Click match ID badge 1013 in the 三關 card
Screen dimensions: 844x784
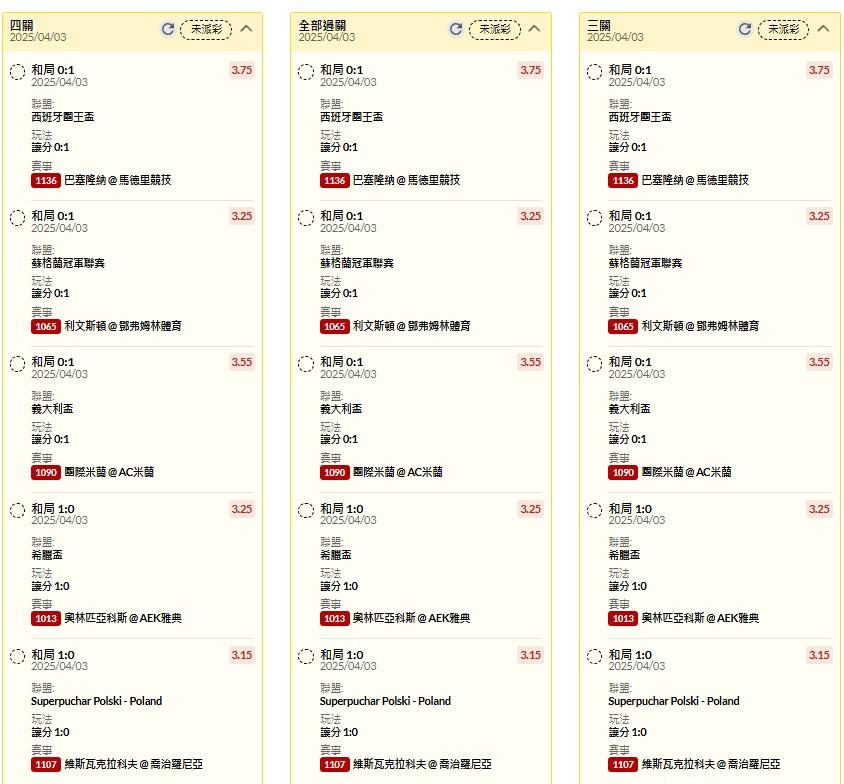623,618
